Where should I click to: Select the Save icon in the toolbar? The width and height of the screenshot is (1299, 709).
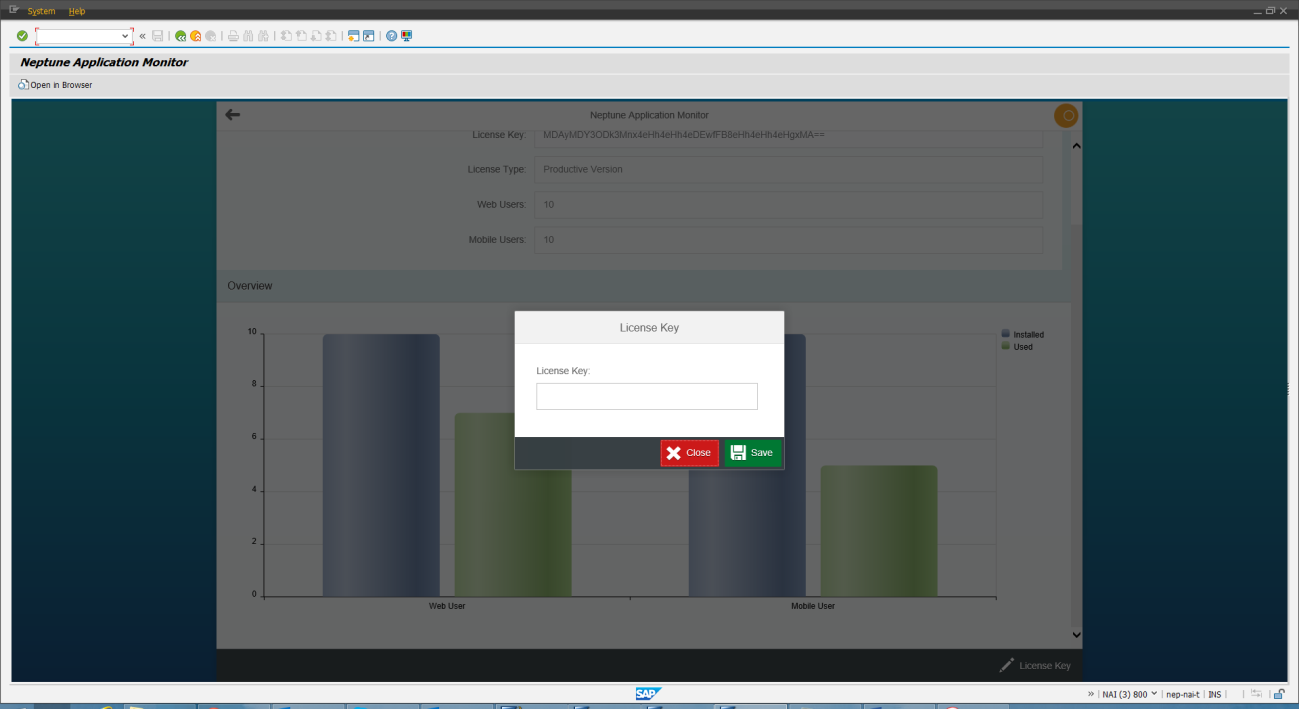(158, 35)
